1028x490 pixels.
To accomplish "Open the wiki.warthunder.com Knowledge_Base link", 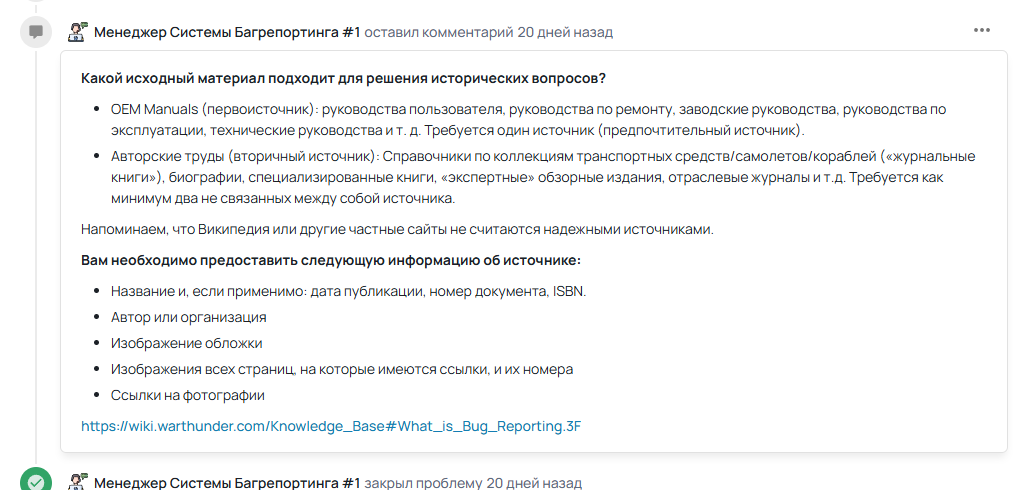I will 331,426.
